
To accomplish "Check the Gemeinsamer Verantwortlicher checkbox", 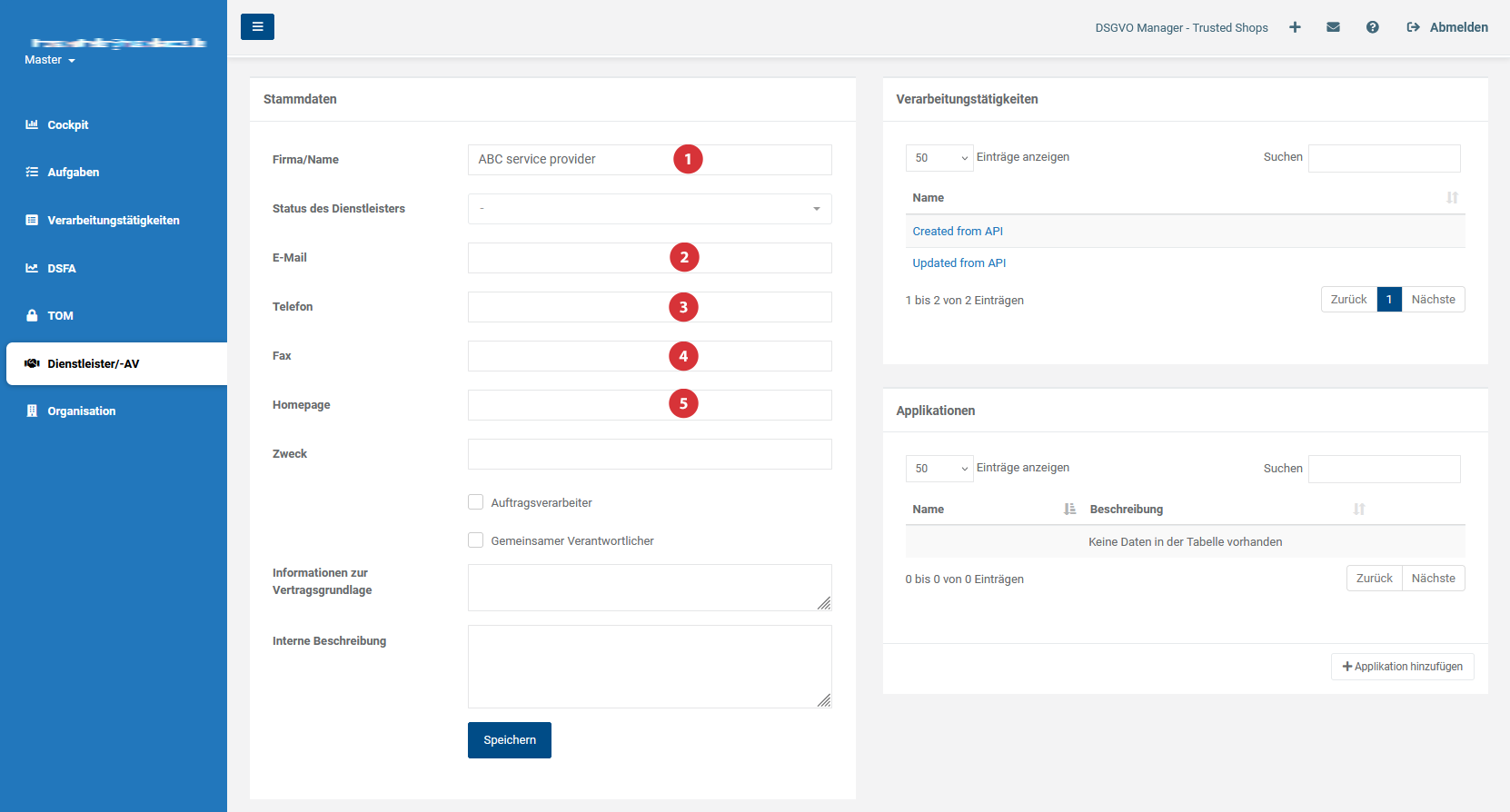I will point(475,540).
